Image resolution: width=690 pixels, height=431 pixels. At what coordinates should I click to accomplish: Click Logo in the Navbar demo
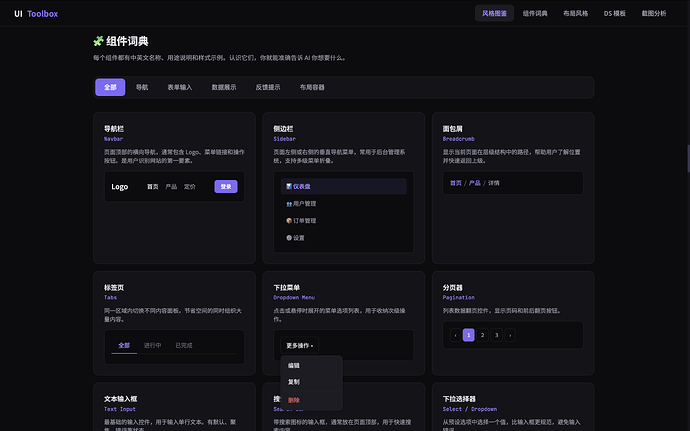pos(120,187)
